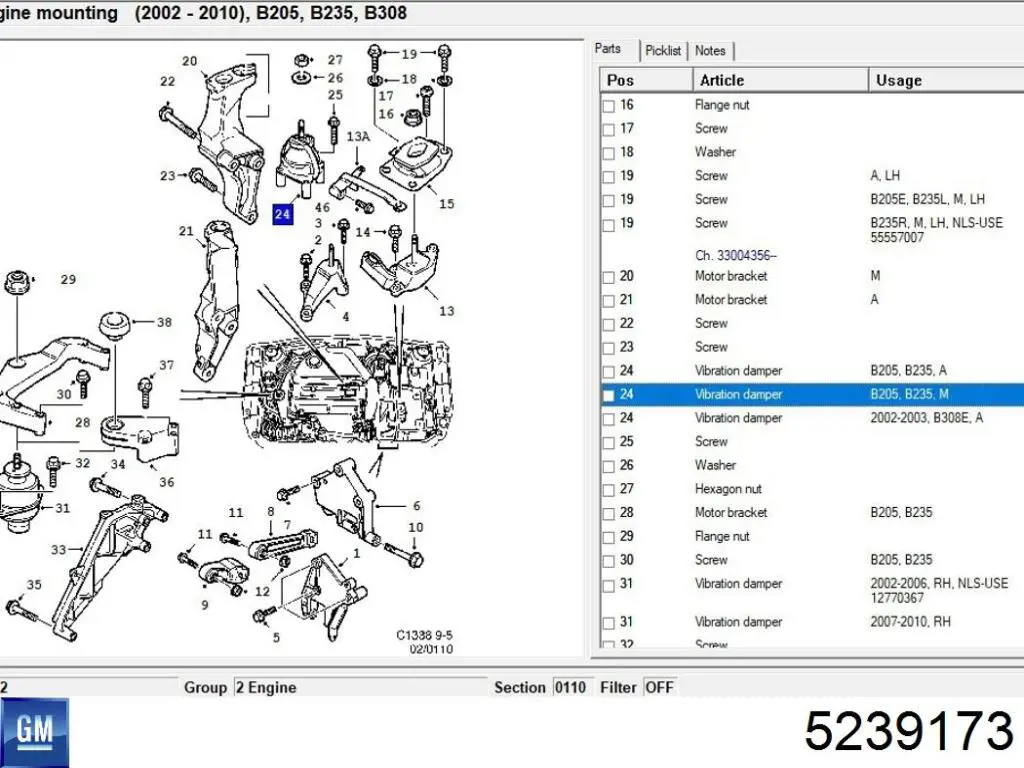This screenshot has width=1024, height=768.
Task: Click bracket part 6 in diagram
Action: pos(345,502)
